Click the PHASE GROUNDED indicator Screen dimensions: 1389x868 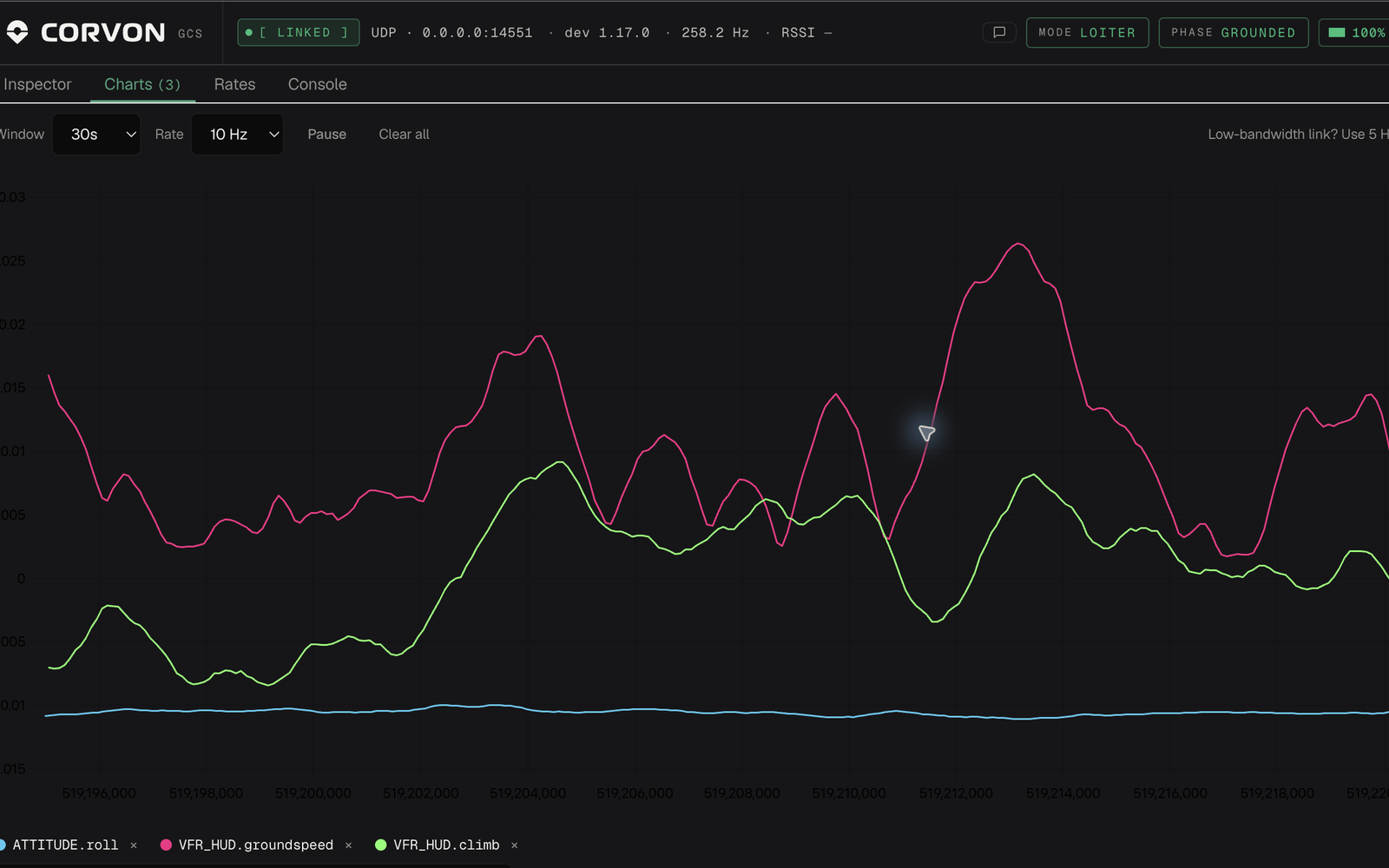tap(1233, 32)
